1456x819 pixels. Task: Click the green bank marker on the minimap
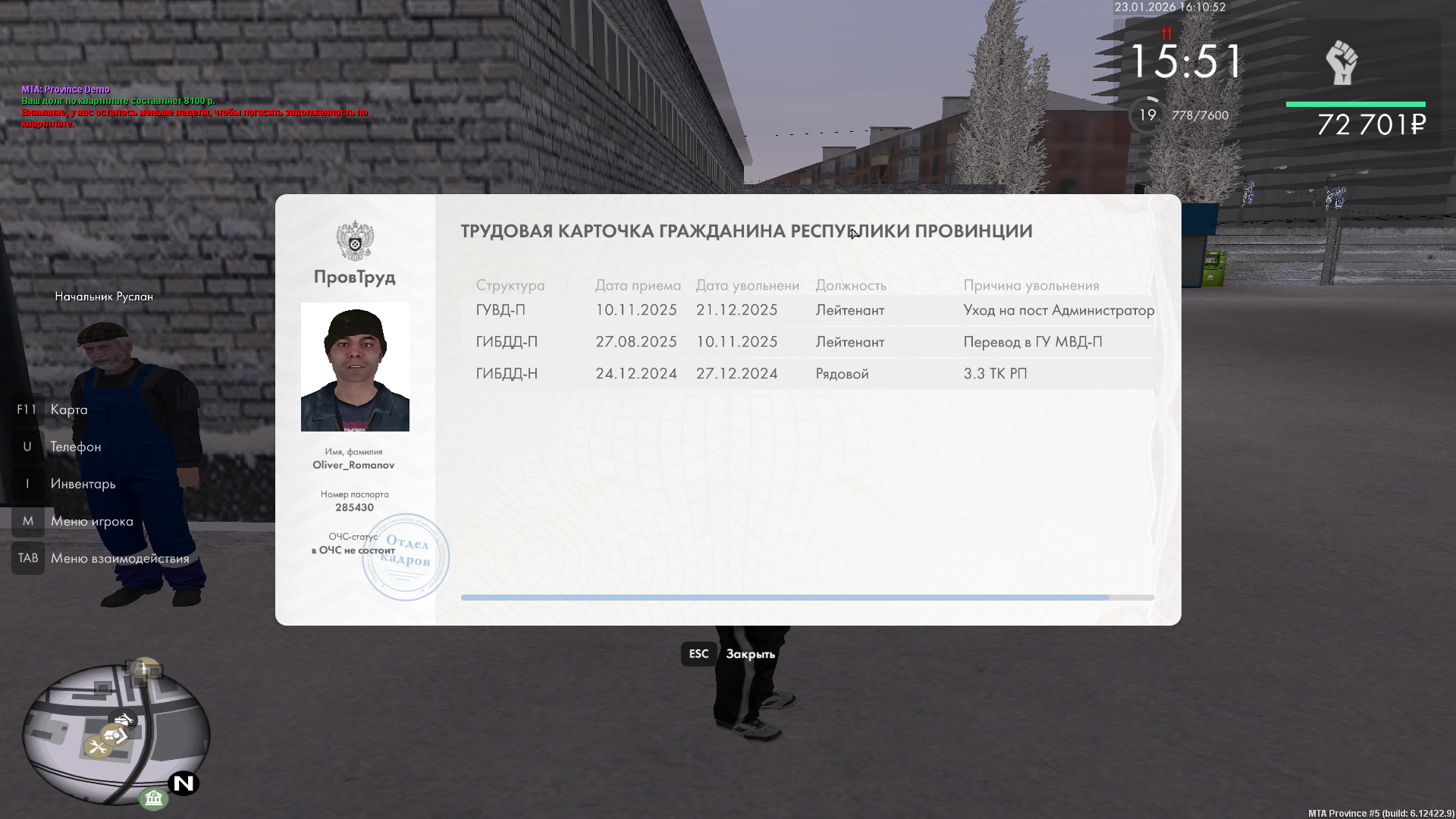click(153, 798)
